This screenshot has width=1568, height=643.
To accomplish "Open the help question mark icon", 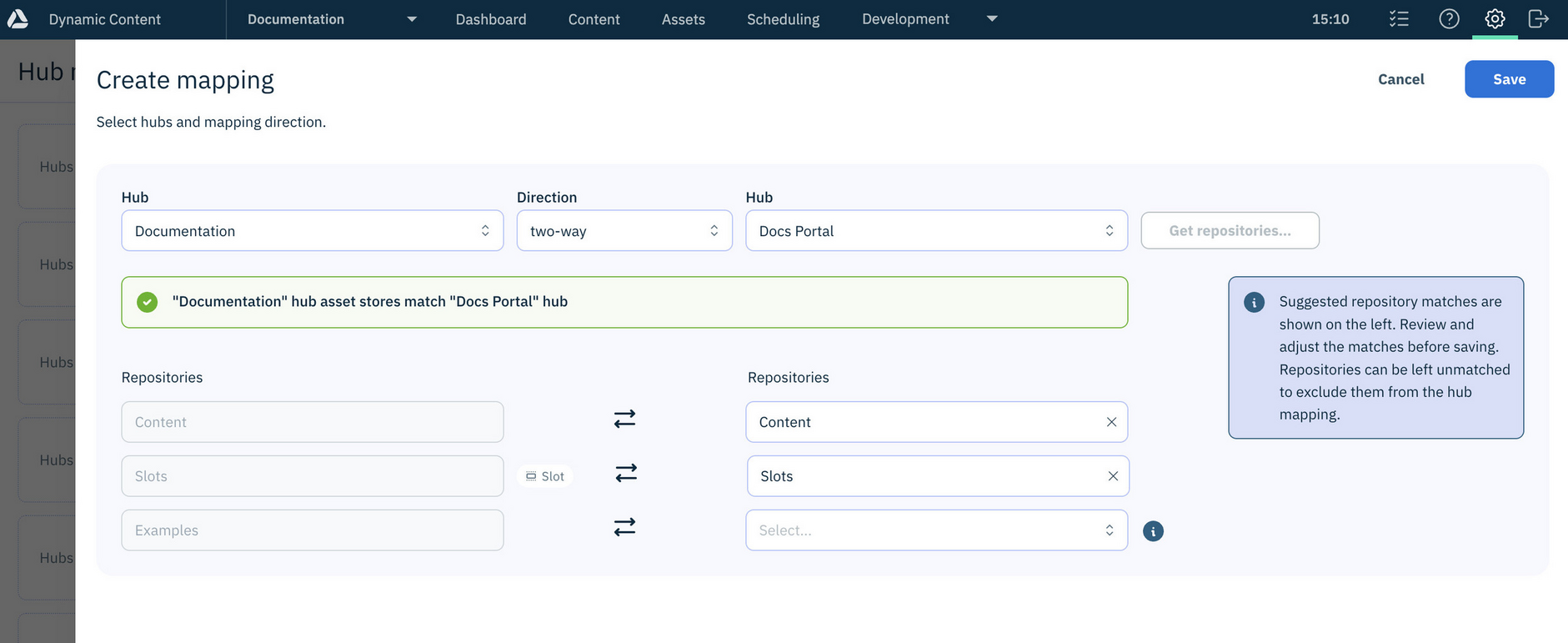I will click(x=1449, y=18).
